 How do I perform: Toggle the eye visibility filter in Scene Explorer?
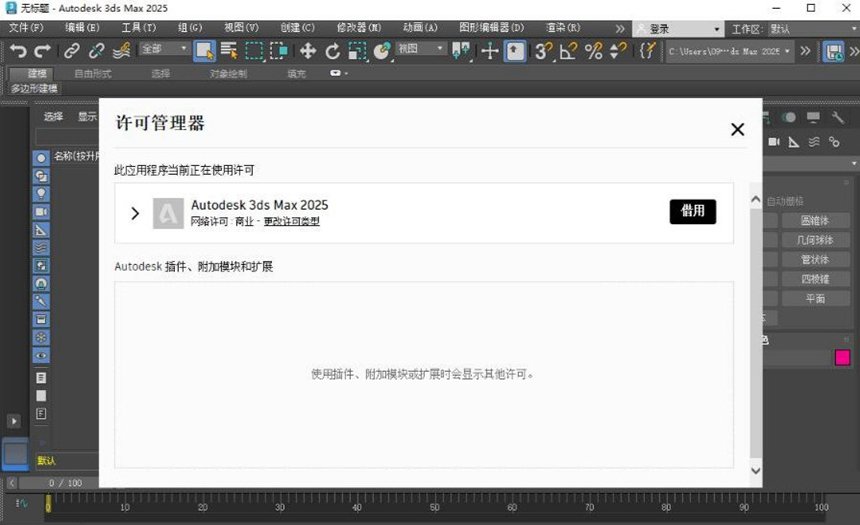(41, 355)
